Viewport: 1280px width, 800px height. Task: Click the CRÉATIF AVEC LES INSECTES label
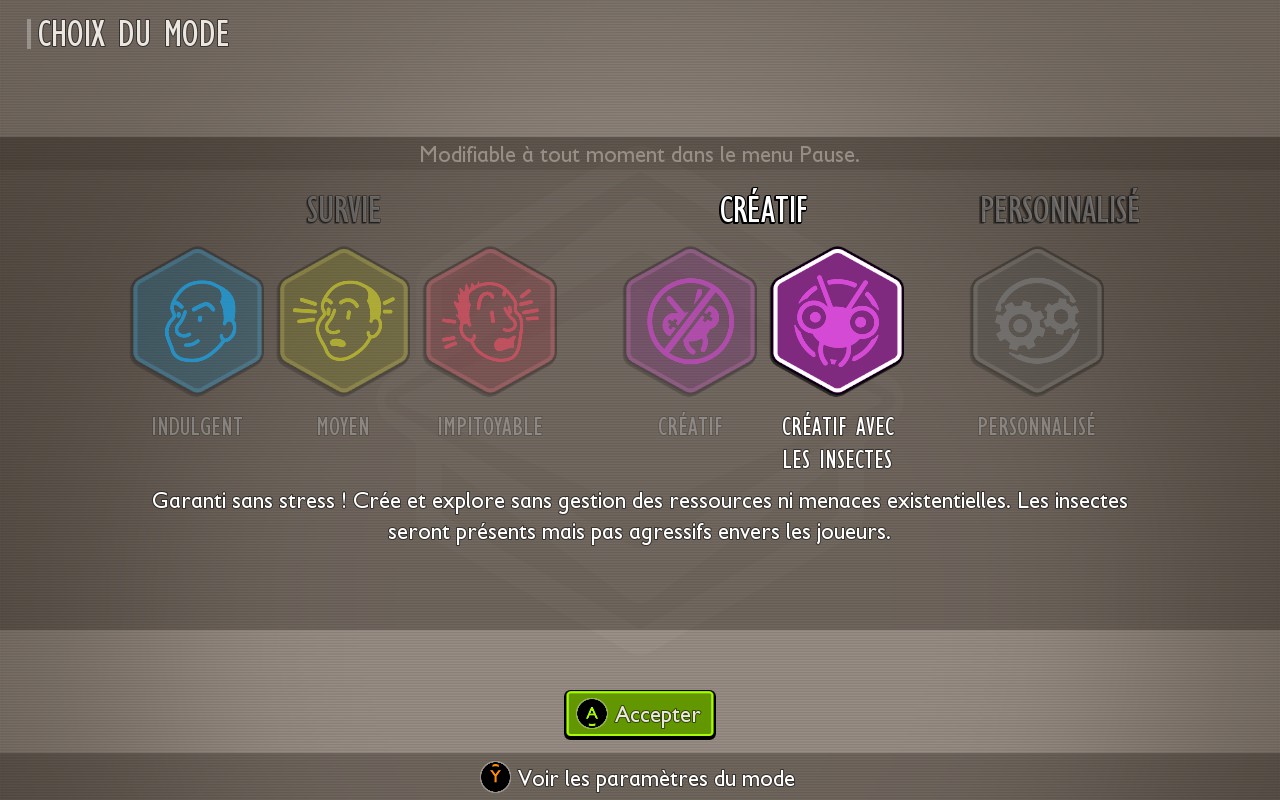[838, 443]
